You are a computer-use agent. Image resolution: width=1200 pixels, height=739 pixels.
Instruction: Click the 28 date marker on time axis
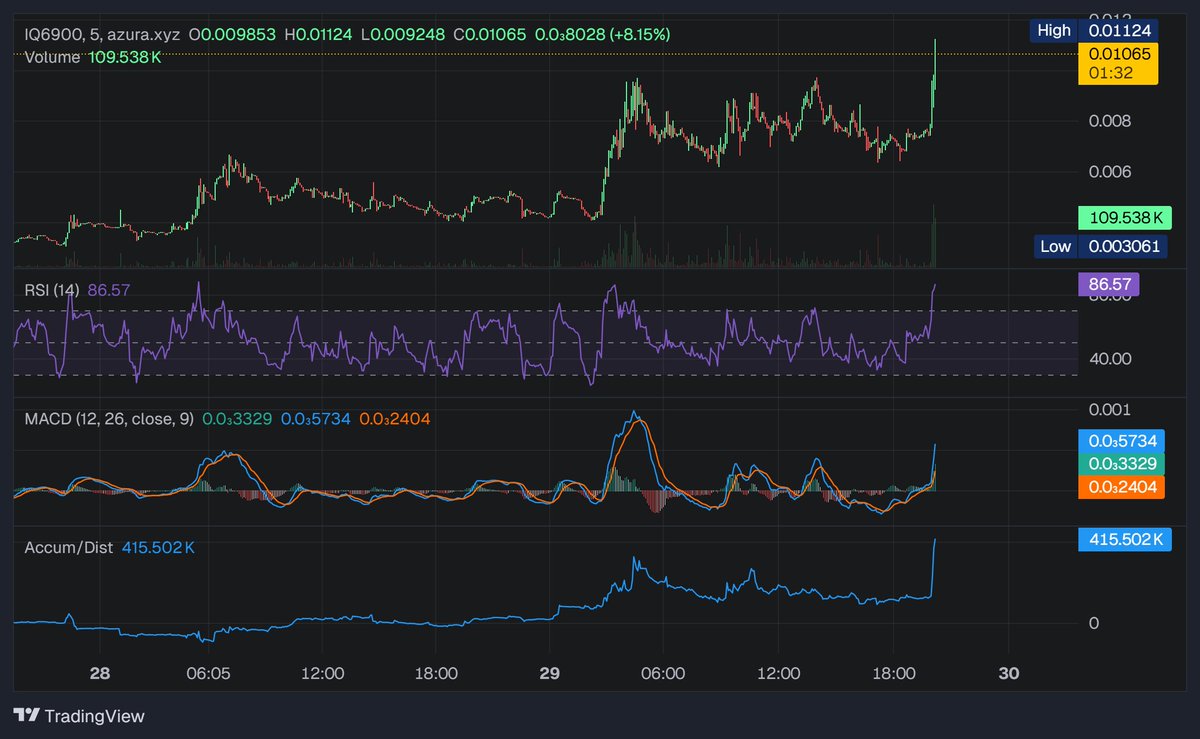click(99, 673)
